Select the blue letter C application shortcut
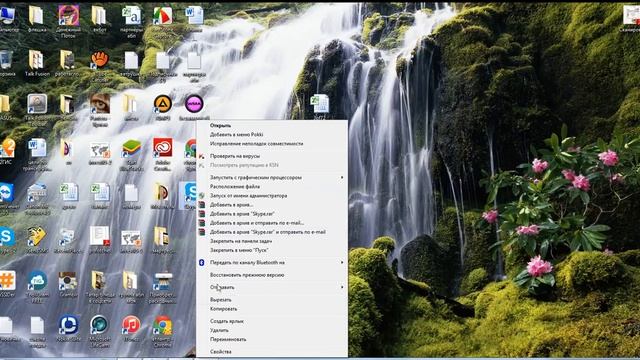The image size is (640, 360). tap(69, 325)
